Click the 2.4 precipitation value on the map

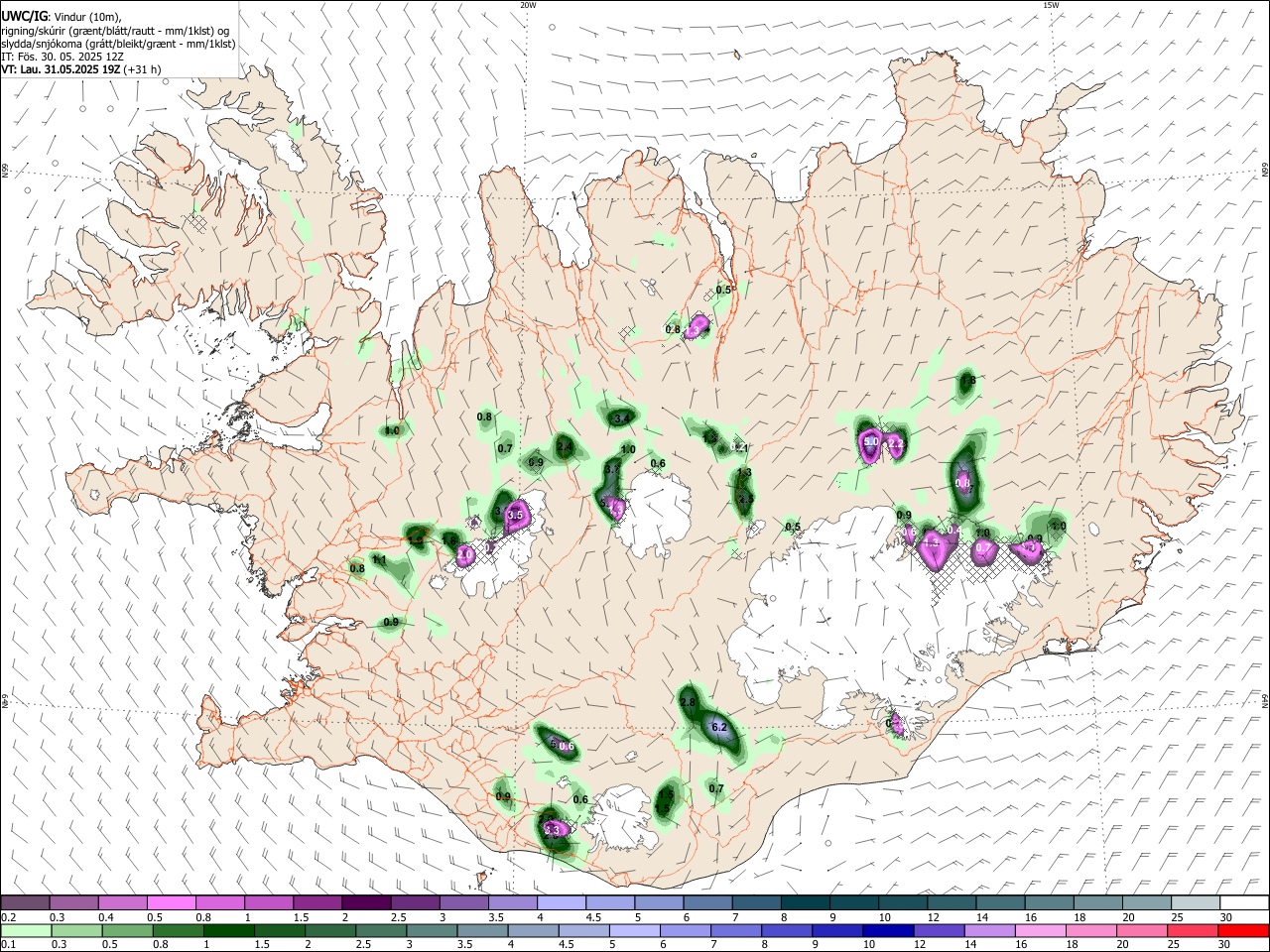565,447
